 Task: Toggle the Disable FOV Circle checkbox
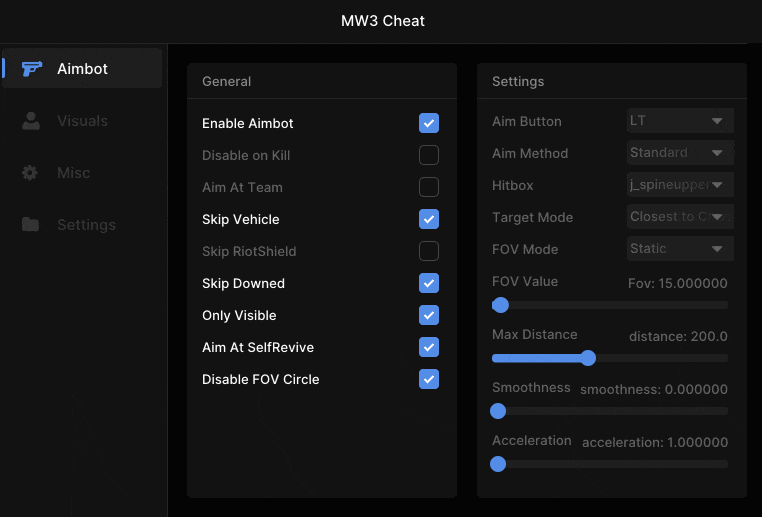point(429,379)
